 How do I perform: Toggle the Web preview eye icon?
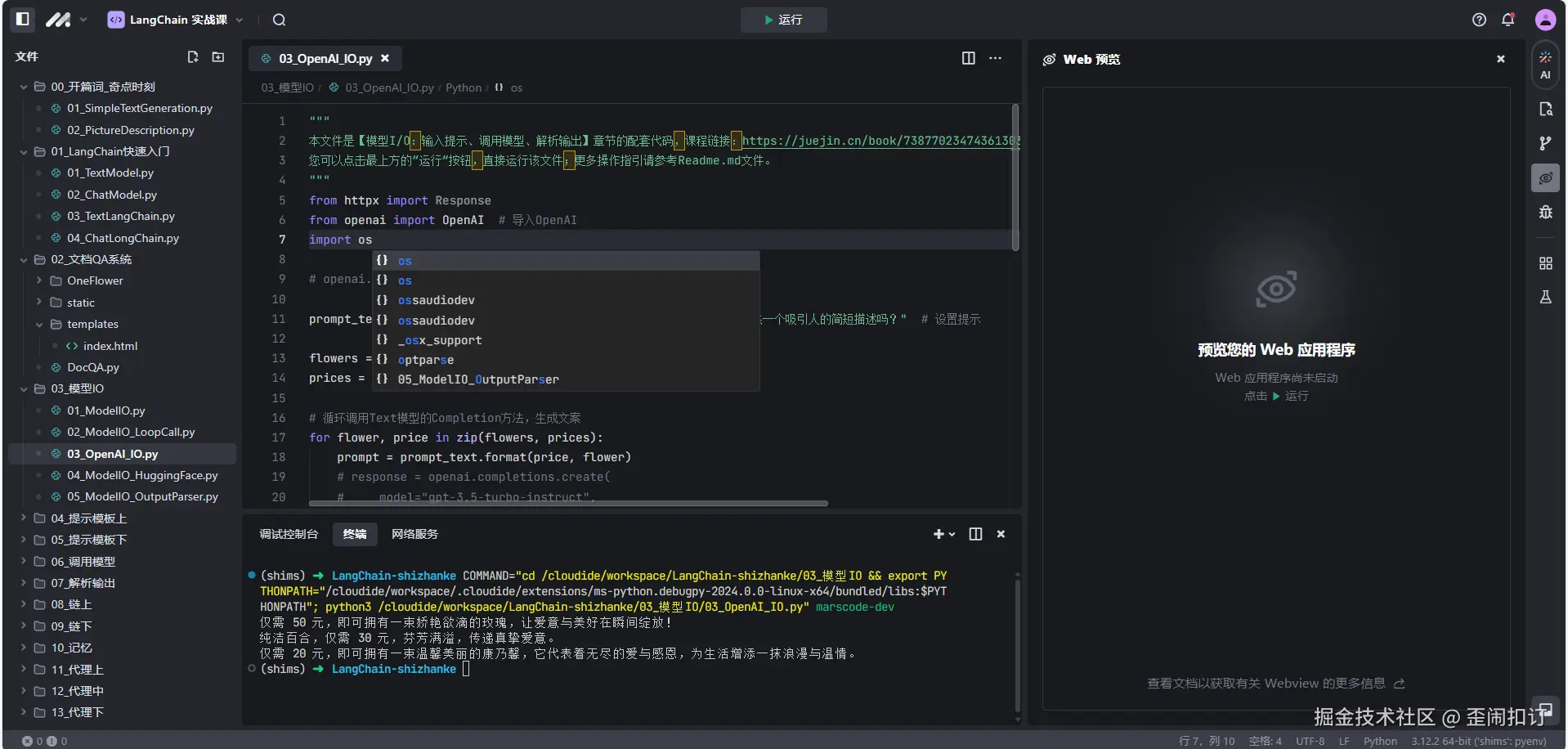pyautogui.click(x=1544, y=178)
